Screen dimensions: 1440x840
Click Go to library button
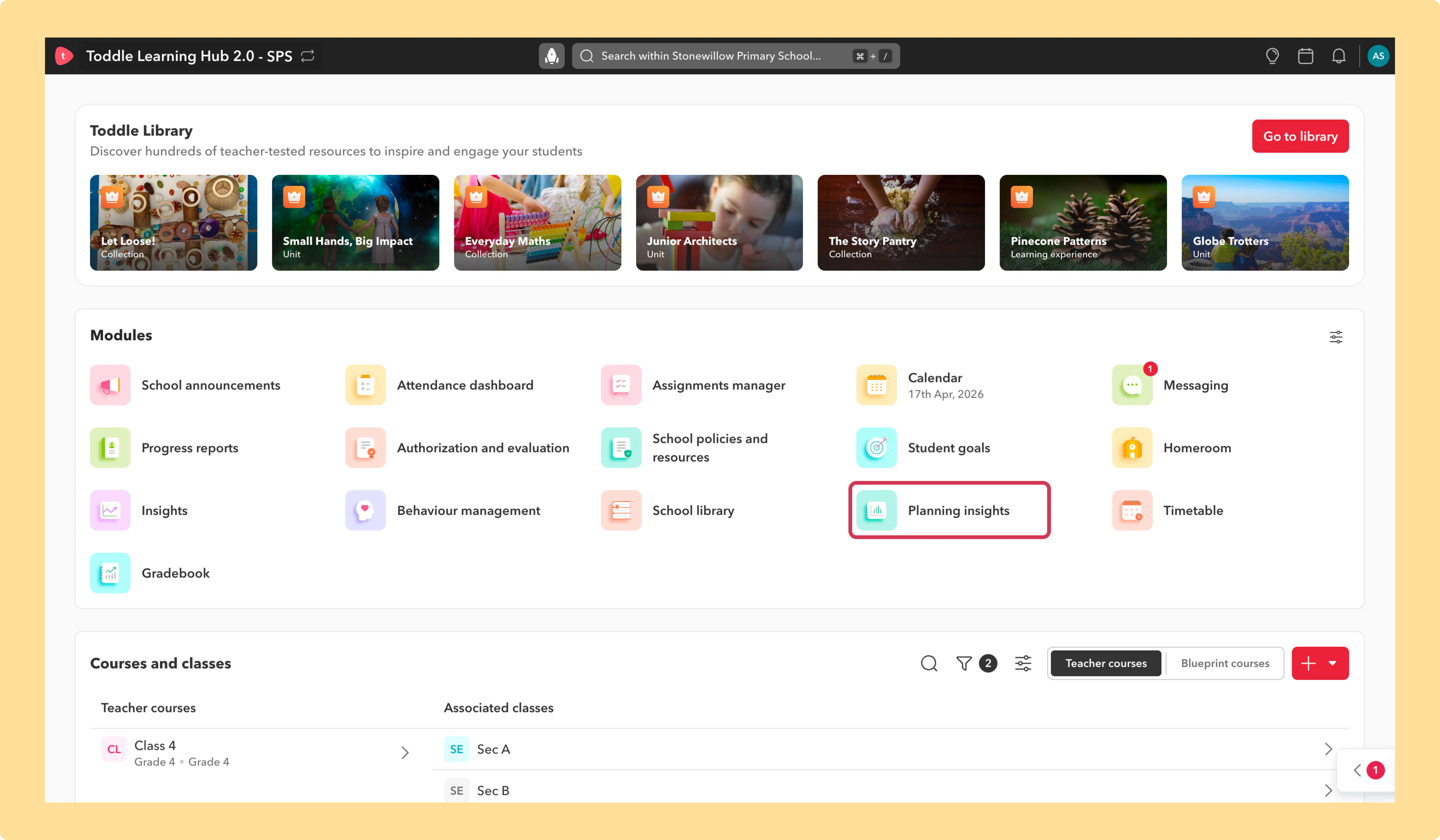pos(1300,136)
